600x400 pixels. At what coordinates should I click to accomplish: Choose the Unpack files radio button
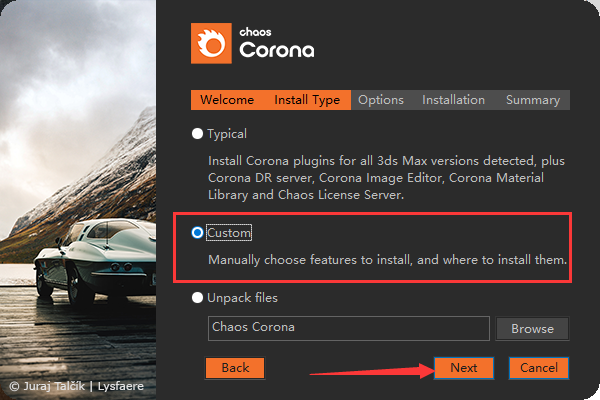(x=197, y=298)
